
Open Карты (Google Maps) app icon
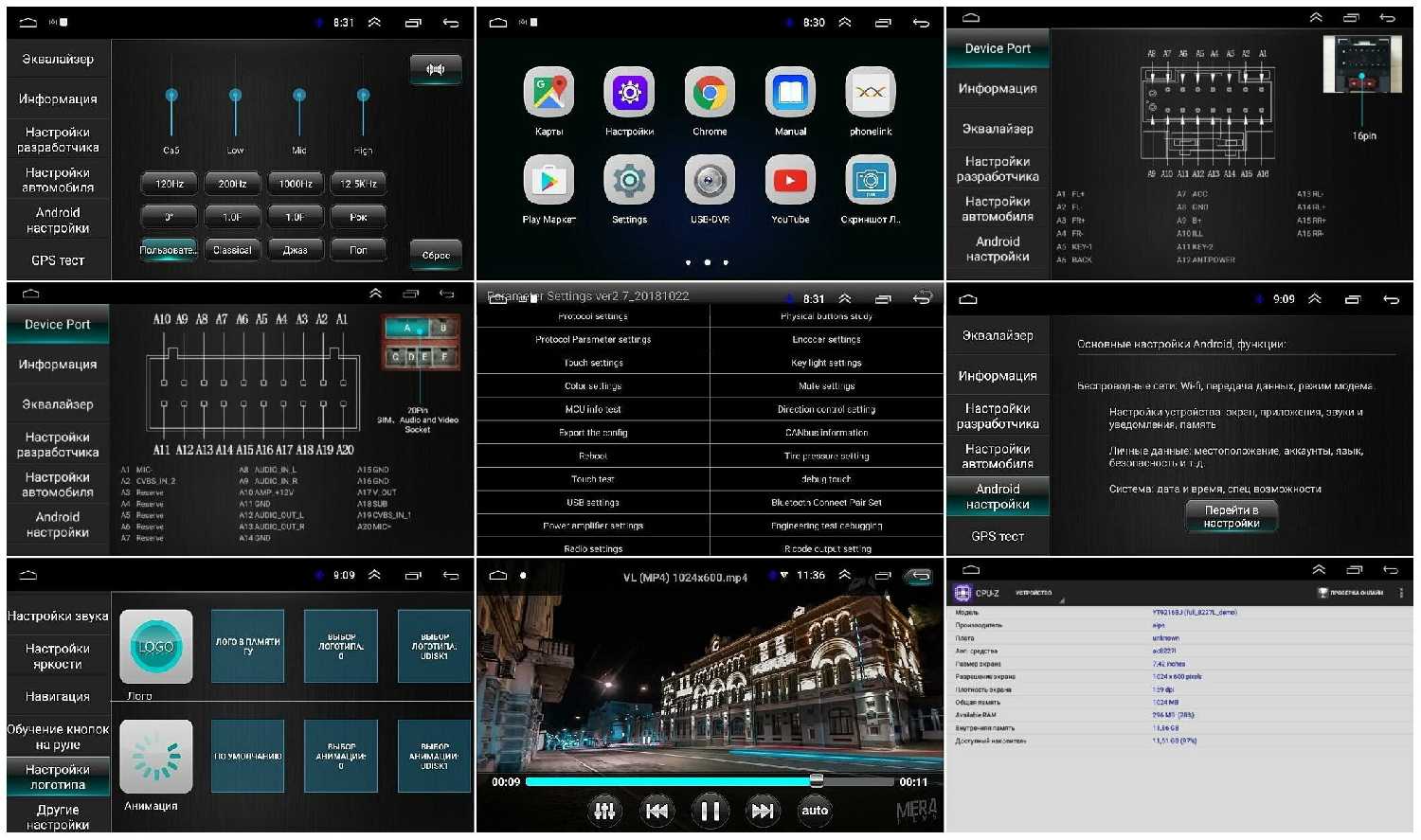point(549,94)
